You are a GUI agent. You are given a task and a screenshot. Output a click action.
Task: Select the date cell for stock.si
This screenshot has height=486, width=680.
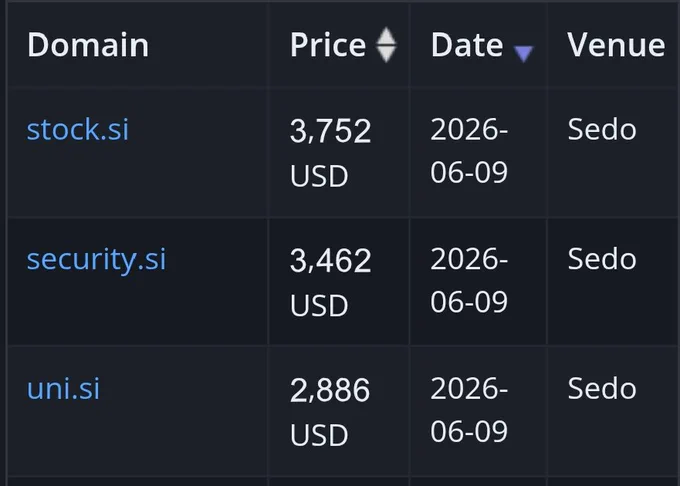[x=469, y=150]
